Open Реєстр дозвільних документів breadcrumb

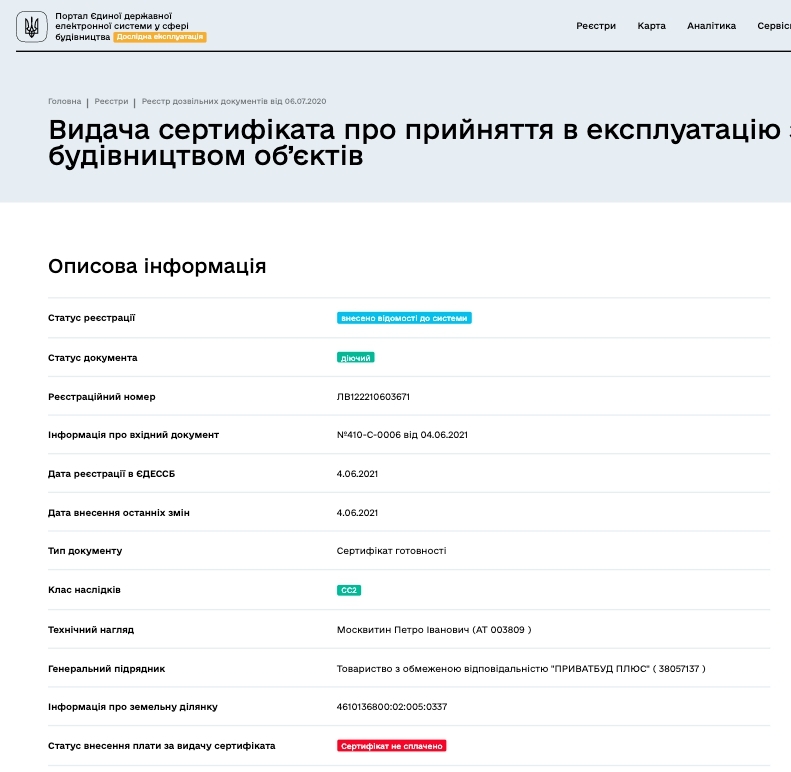234,101
